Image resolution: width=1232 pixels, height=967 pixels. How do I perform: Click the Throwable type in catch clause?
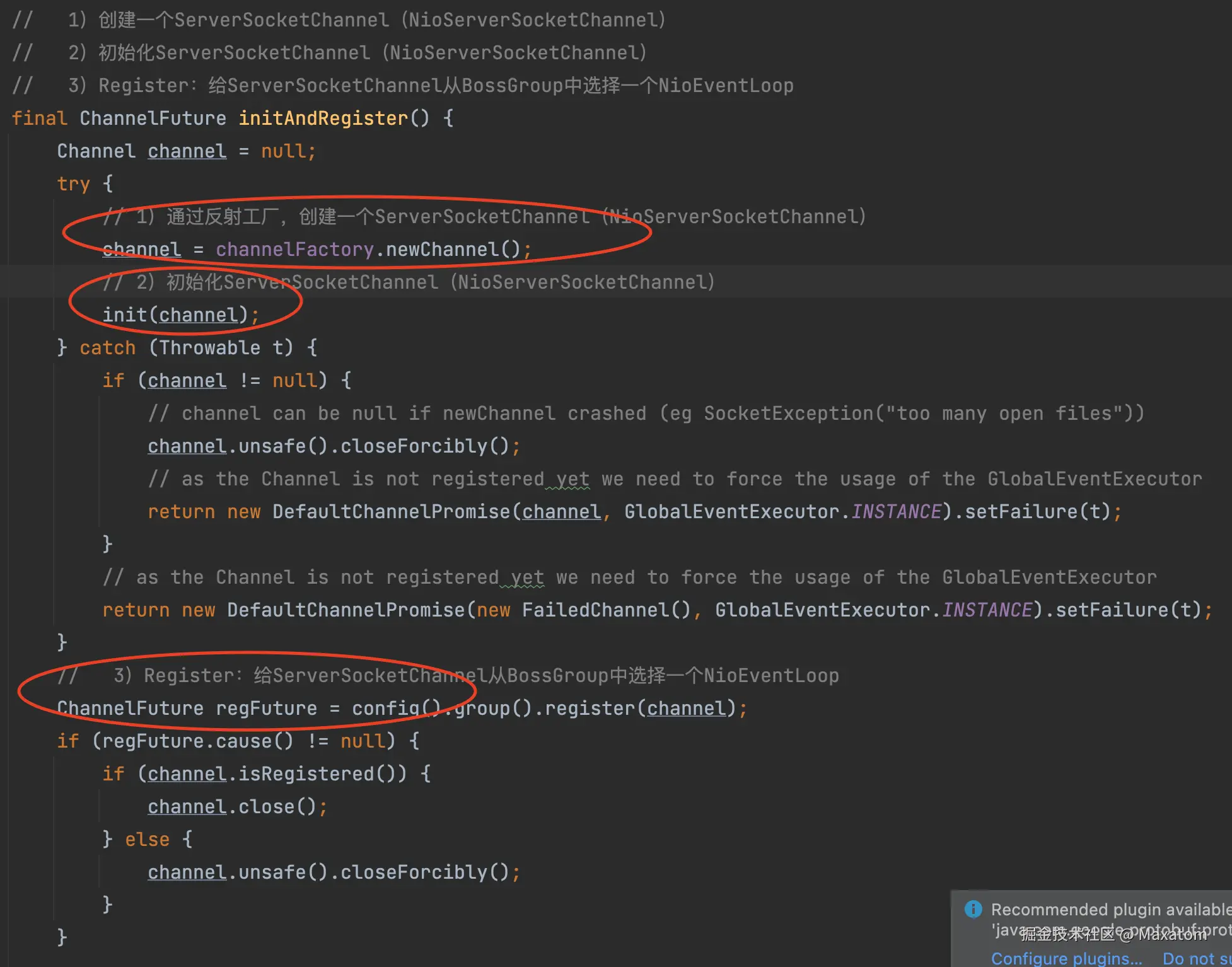point(209,347)
